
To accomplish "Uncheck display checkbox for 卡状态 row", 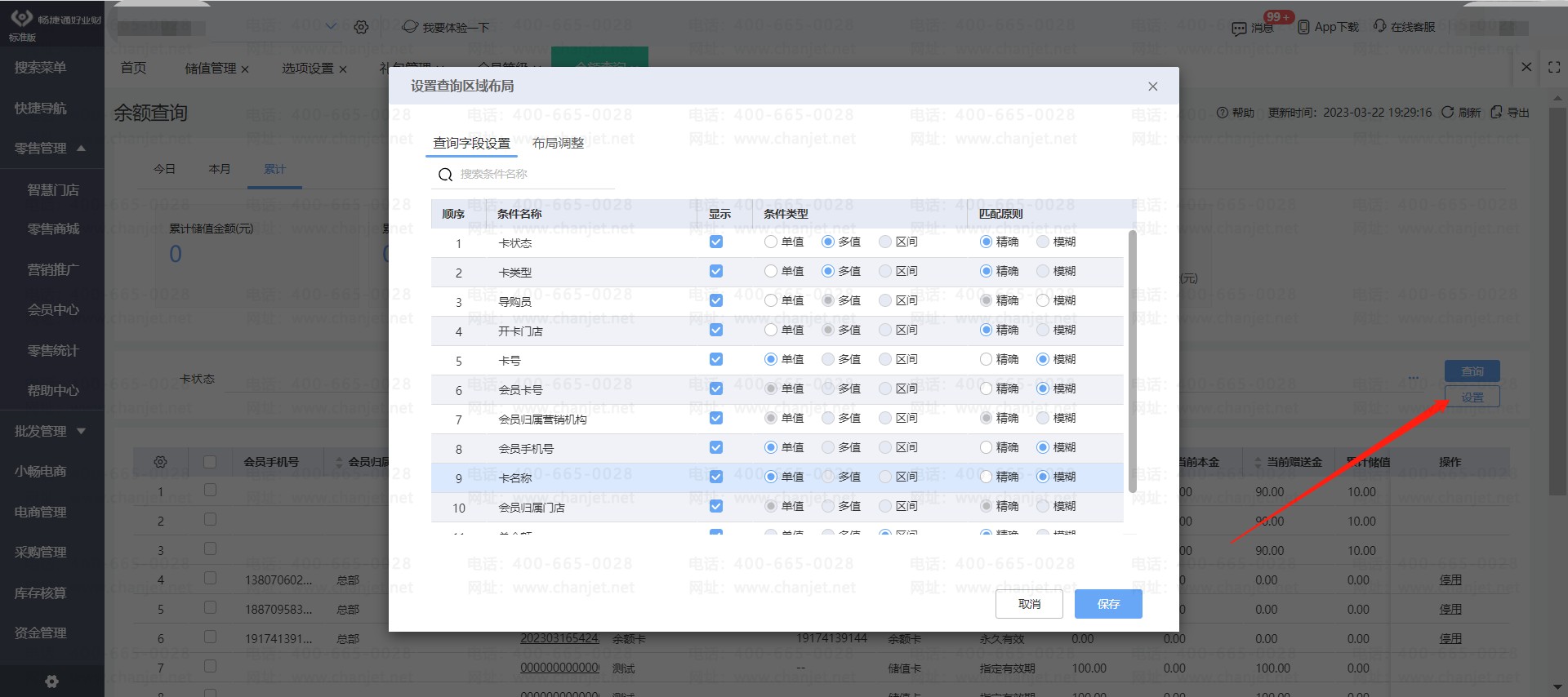I will click(716, 242).
